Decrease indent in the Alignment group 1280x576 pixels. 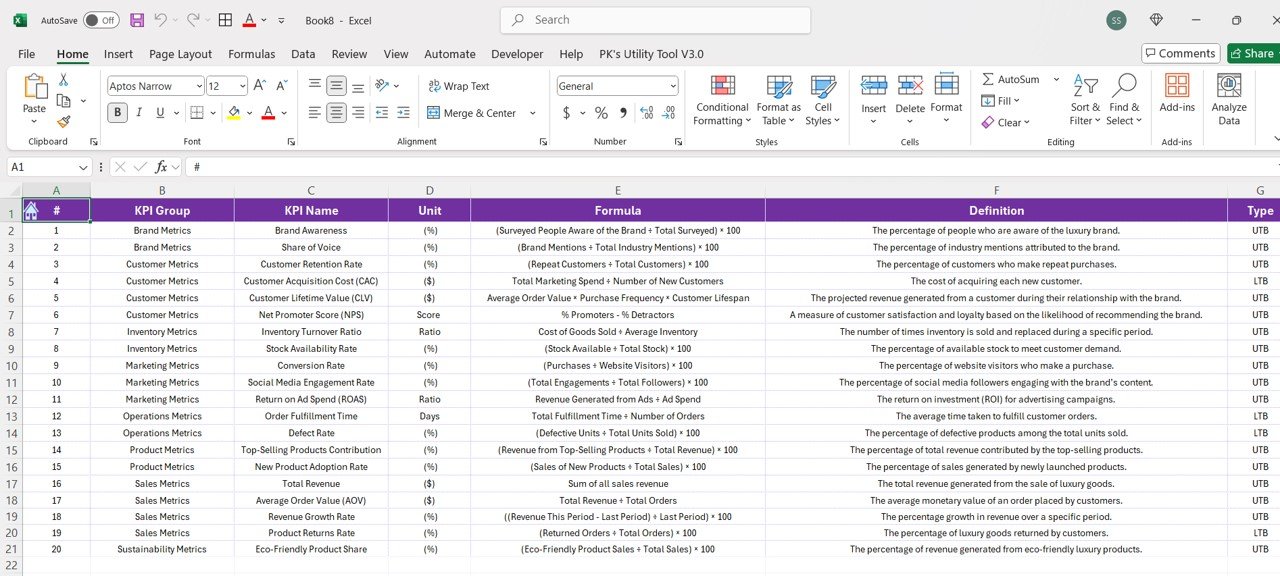click(382, 113)
